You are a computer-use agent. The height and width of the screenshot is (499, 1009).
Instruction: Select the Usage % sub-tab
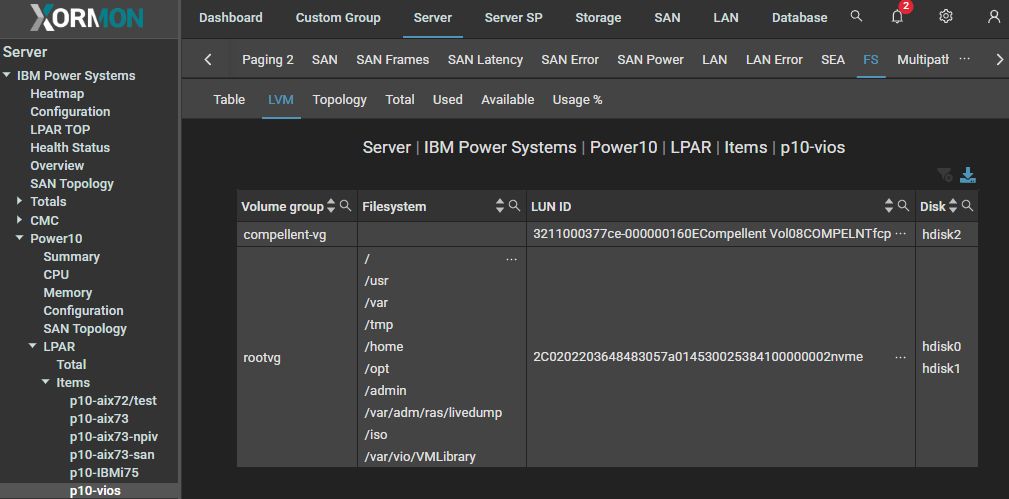point(577,100)
